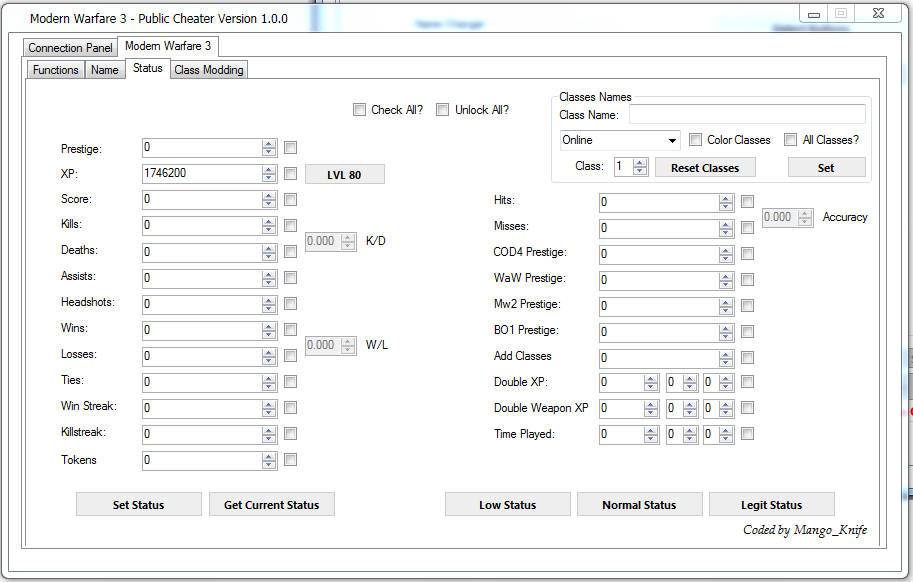Tick the Check All? checkbox
Screen dimensions: 913x582
click(x=359, y=109)
